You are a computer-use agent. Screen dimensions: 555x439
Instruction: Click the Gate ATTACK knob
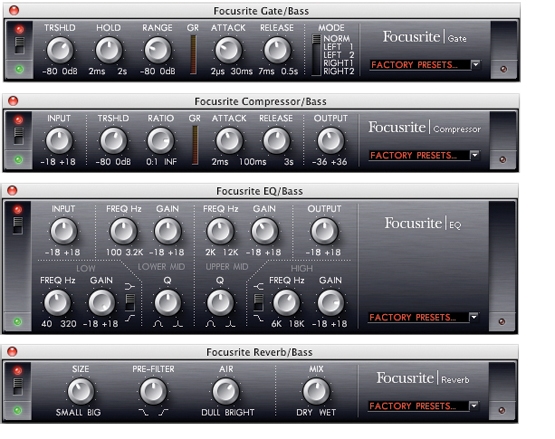point(228,50)
